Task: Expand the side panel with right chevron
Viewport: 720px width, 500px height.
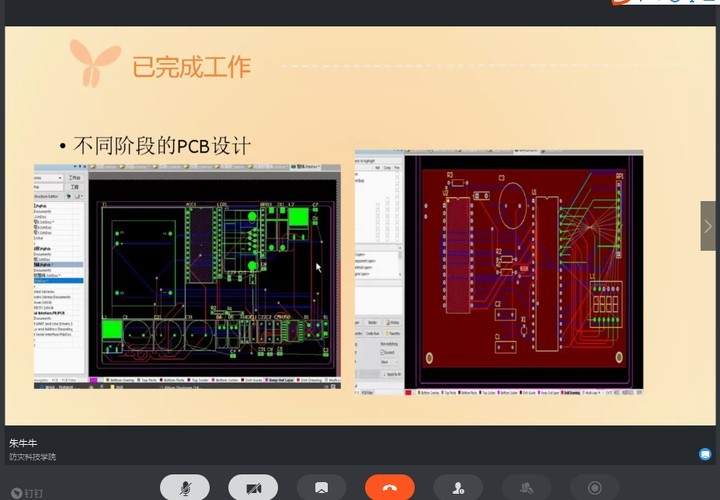Action: pos(708,226)
